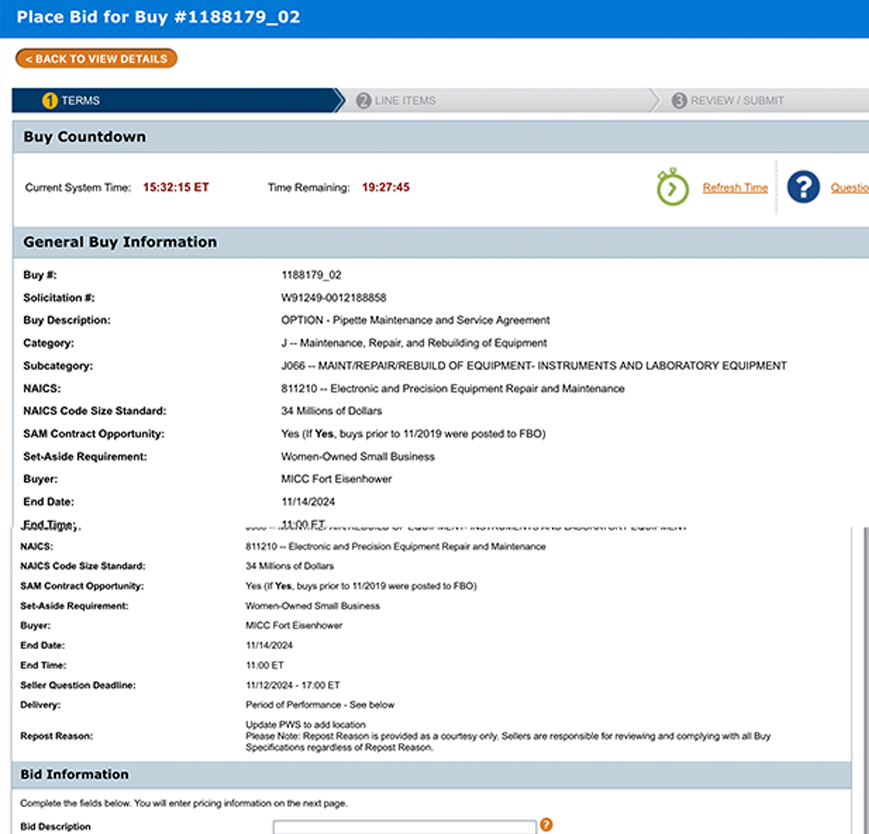Screen dimensions: 869x834
Task: Click the seller question deadline 11/12/2024 - 17:00 ET
Action: click(293, 685)
